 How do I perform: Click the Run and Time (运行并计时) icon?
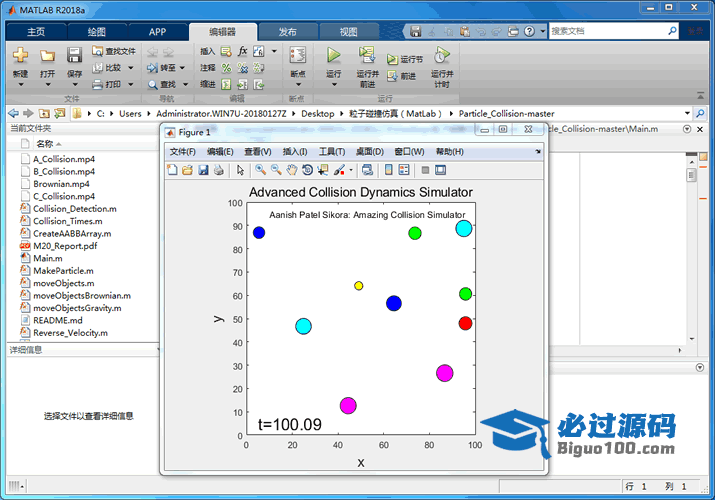pyautogui.click(x=442, y=55)
